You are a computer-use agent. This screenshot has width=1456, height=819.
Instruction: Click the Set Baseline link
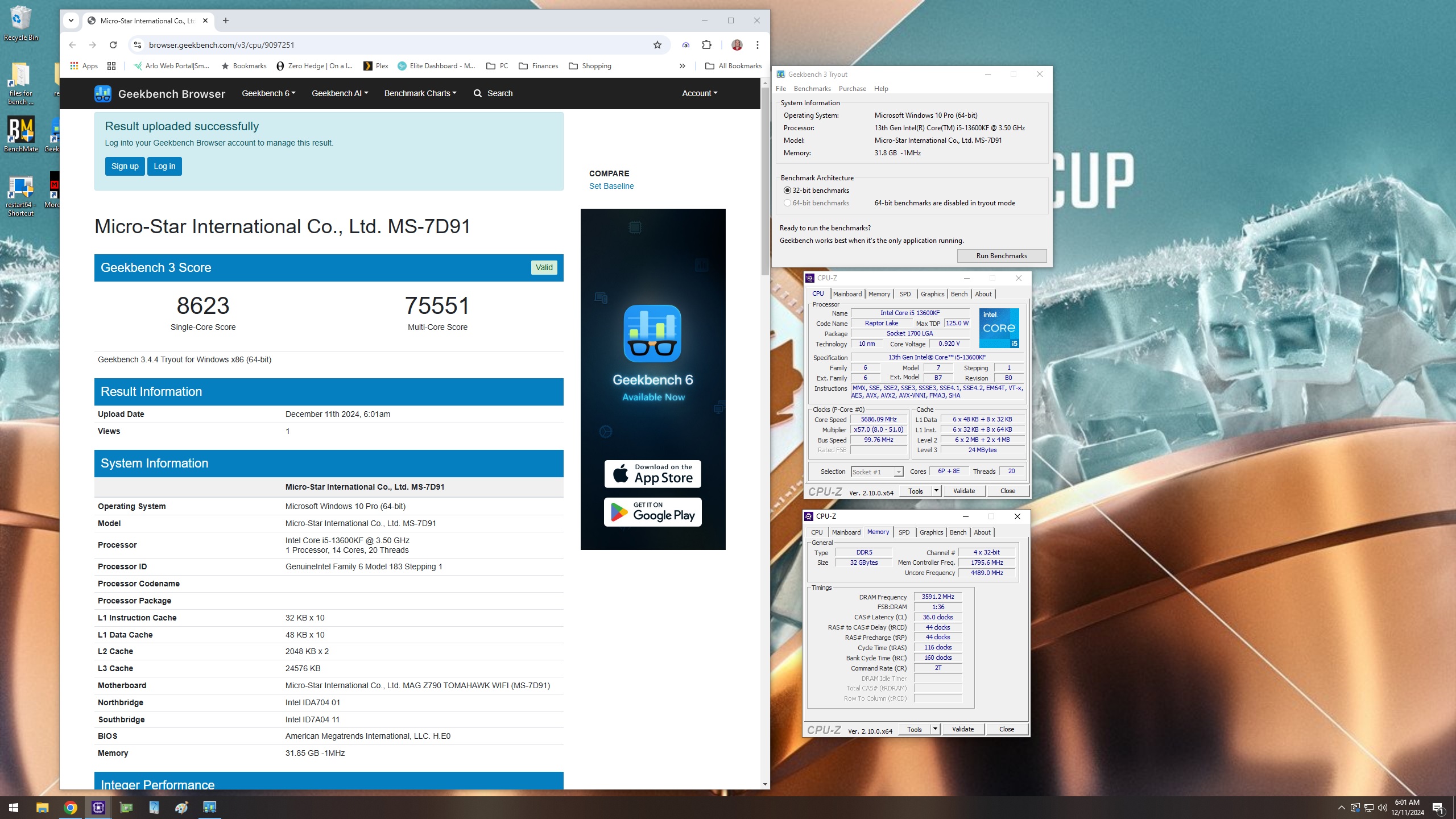coord(611,186)
